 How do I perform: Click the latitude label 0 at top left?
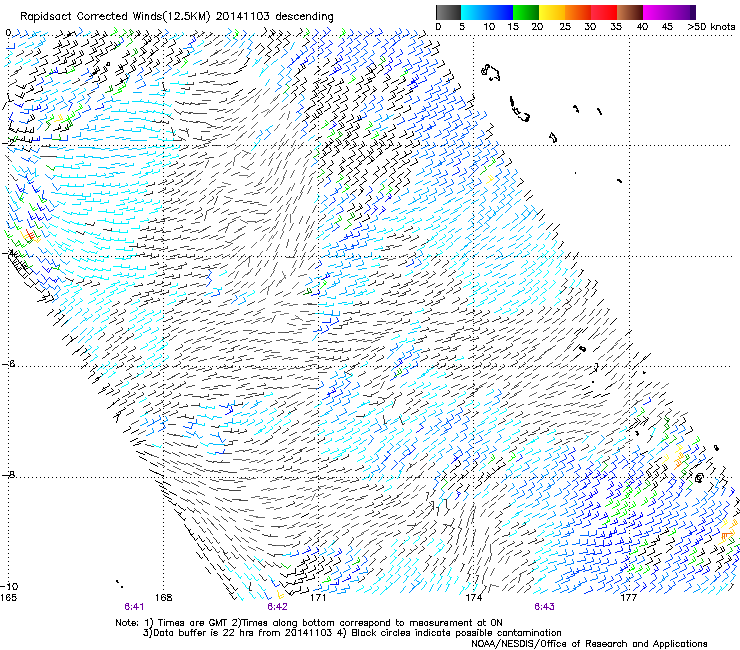pyautogui.click(x=8, y=33)
